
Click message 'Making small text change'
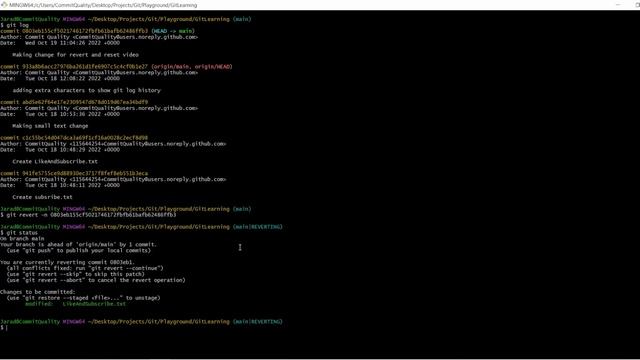pos(50,126)
